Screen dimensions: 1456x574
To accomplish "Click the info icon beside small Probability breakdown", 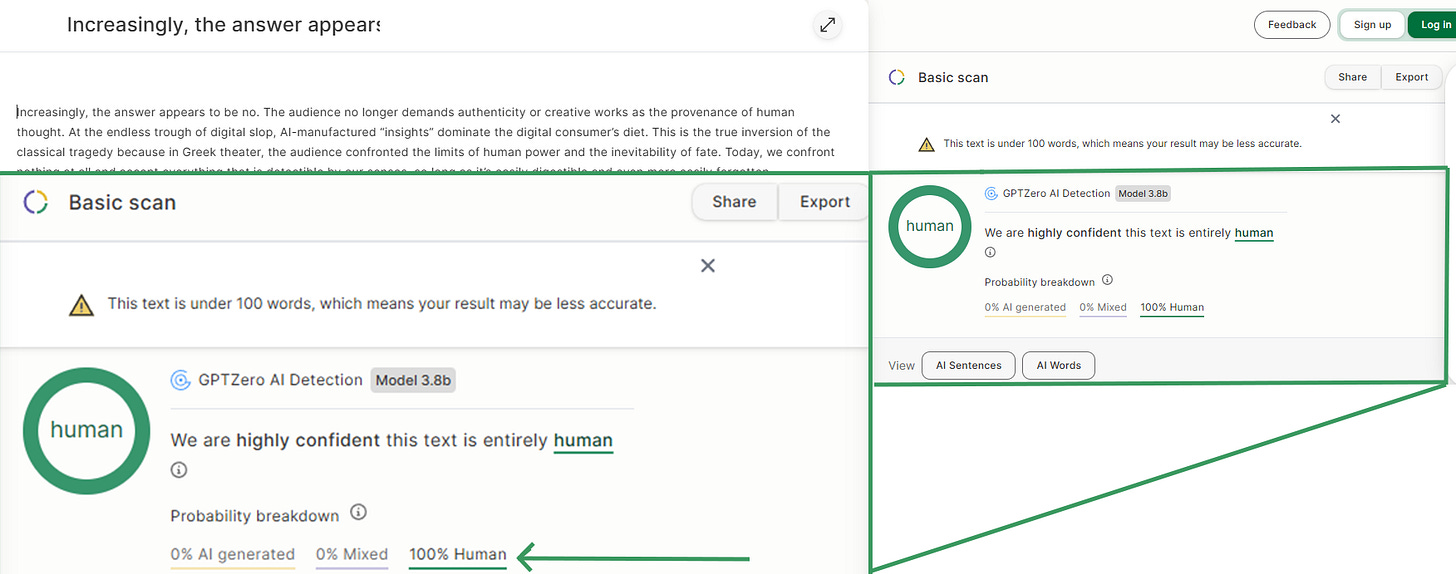I will pos(1107,281).
